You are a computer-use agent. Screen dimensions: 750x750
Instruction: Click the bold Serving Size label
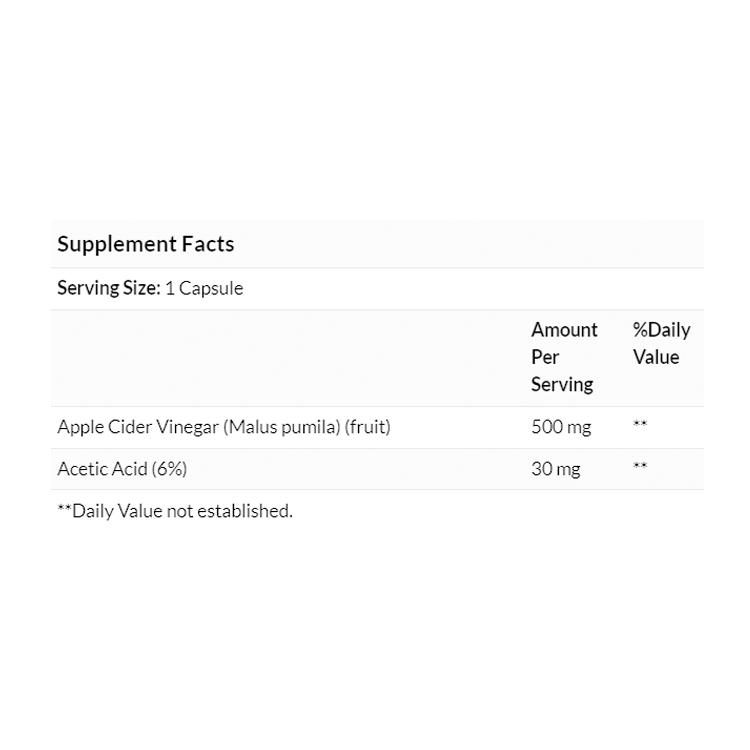coord(108,289)
